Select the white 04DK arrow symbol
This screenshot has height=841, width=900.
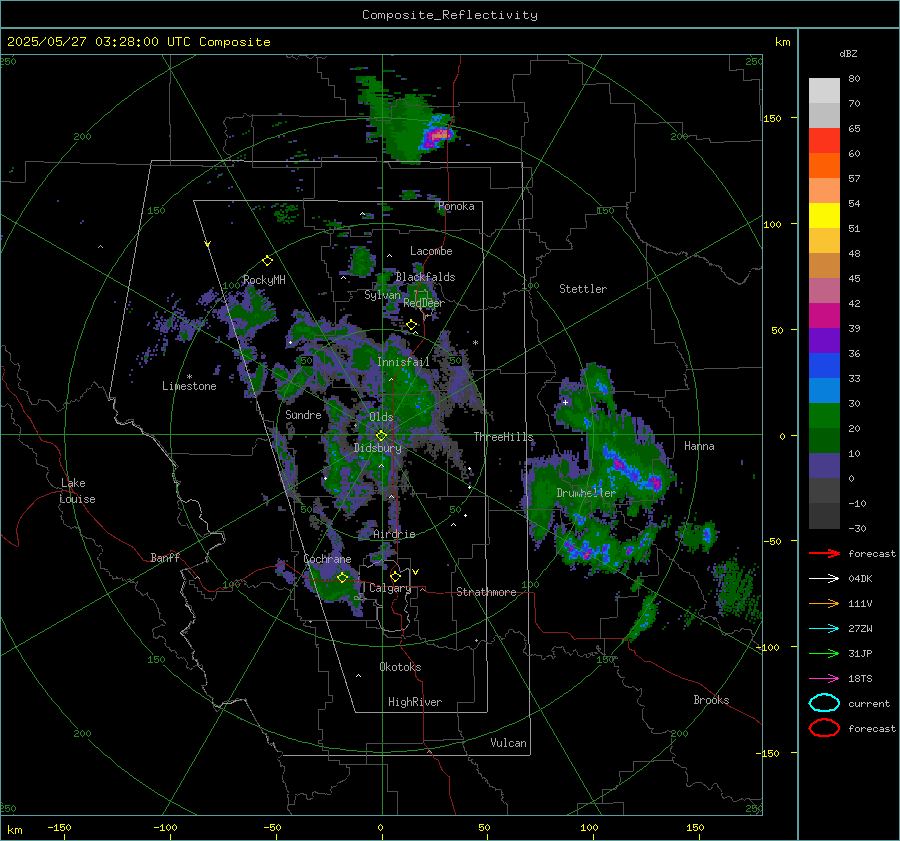824,578
